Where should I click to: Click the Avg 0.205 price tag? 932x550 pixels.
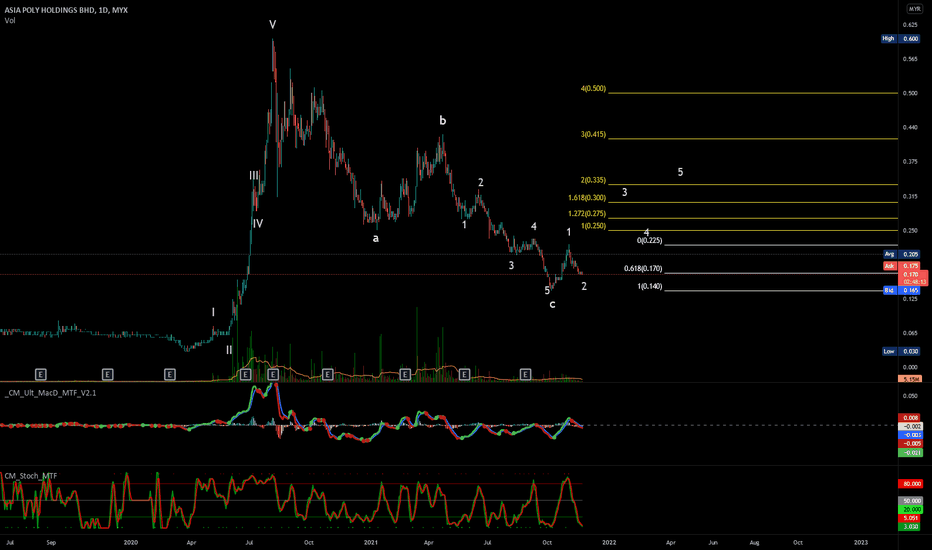tap(902, 254)
